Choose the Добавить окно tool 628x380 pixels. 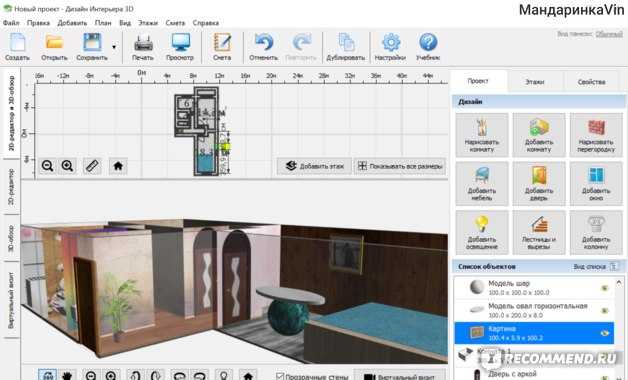(596, 183)
